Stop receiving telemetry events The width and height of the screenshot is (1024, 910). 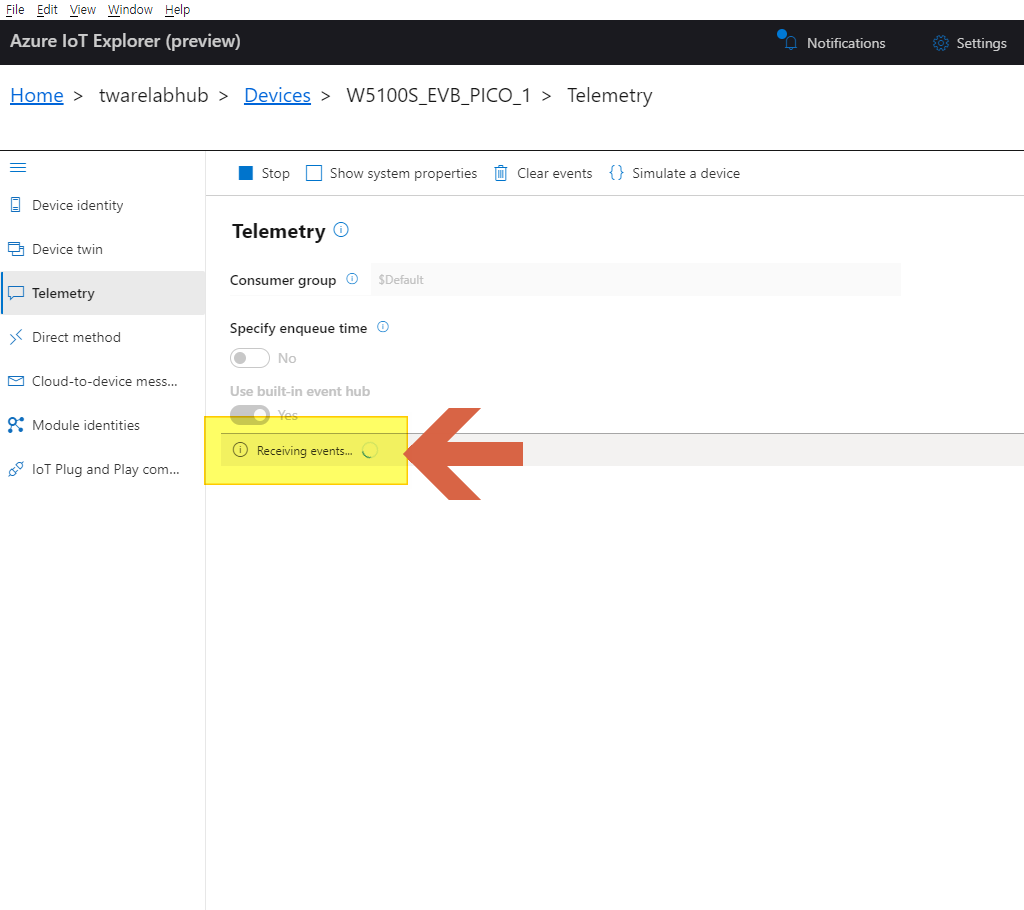coord(264,173)
